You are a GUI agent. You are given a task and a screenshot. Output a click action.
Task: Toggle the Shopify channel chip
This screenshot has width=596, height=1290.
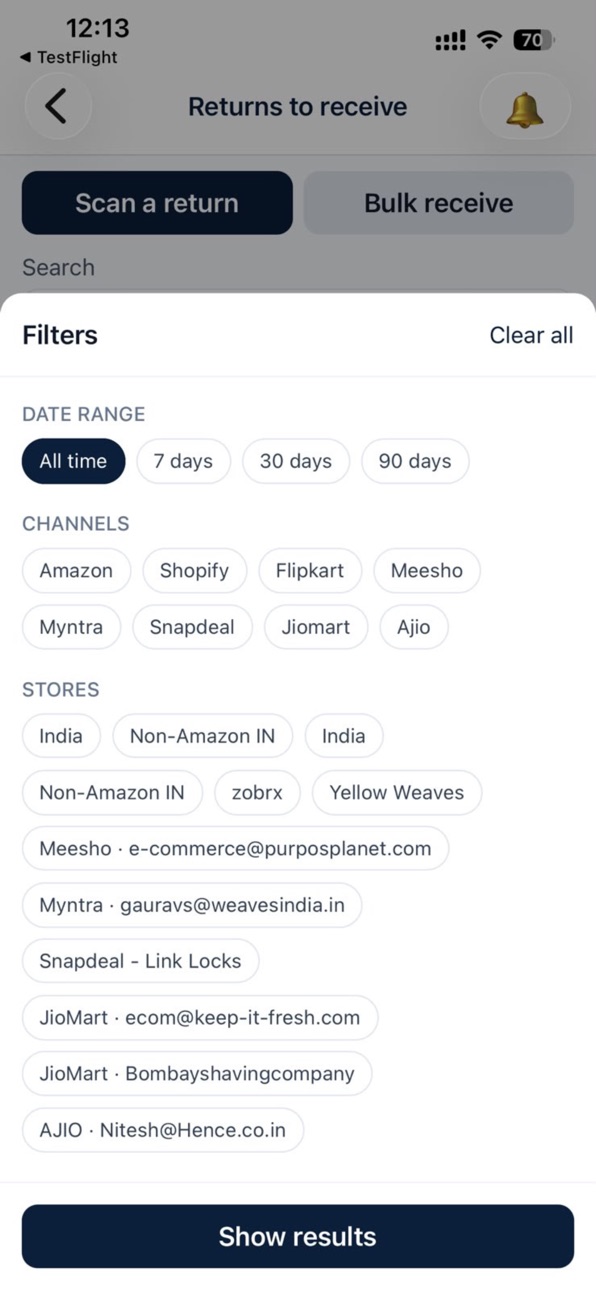194,571
